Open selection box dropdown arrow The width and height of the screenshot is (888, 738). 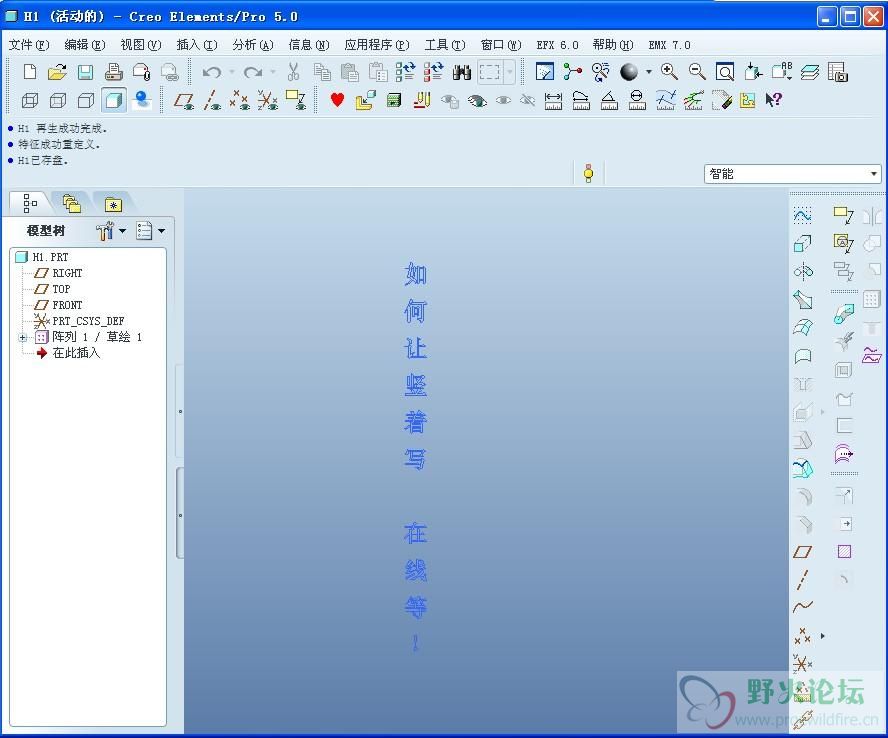(510, 72)
